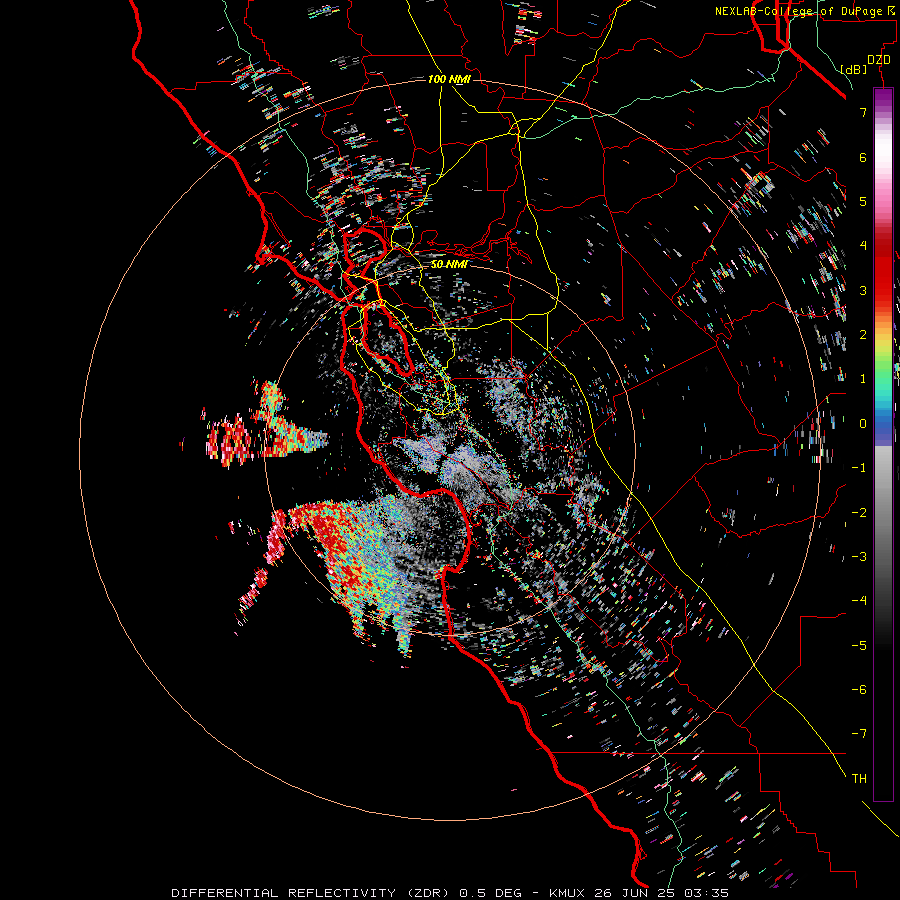The image size is (900, 900).
Task: Click the bottom Differential Reflectivity caption
Action: [449, 893]
